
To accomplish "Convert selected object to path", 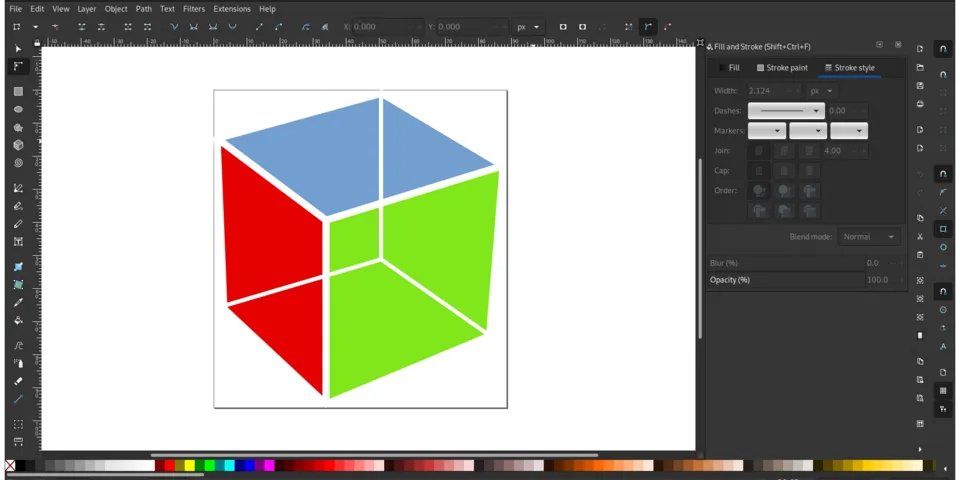I will 306,27.
